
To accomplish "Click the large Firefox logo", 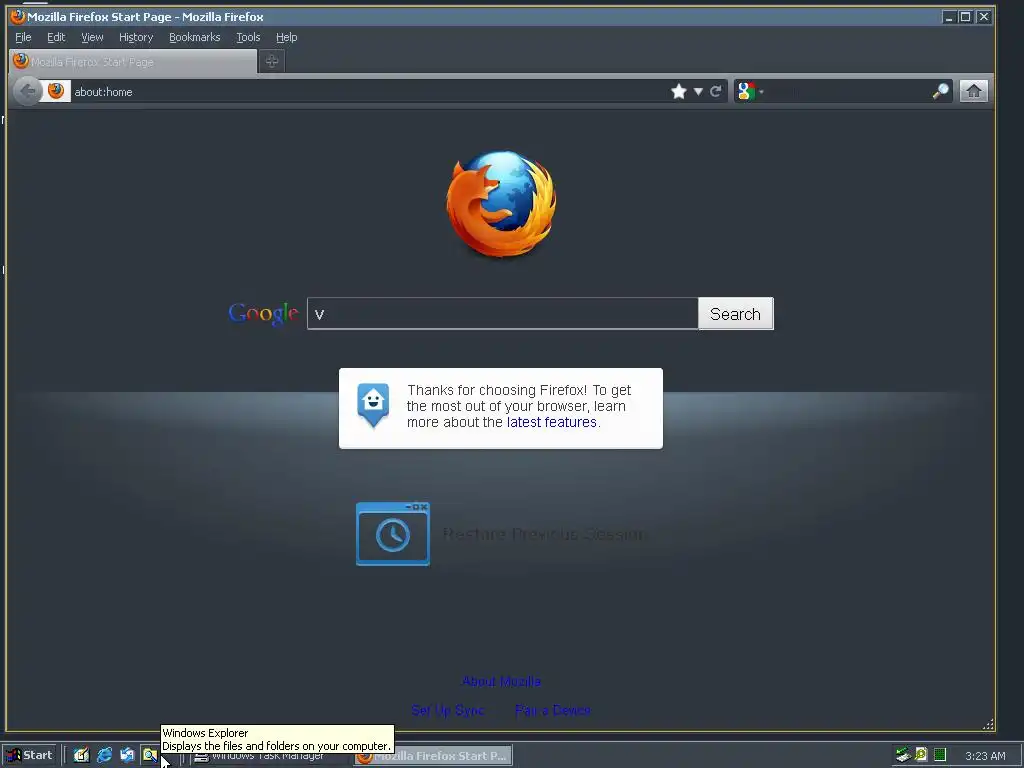I will [x=502, y=204].
